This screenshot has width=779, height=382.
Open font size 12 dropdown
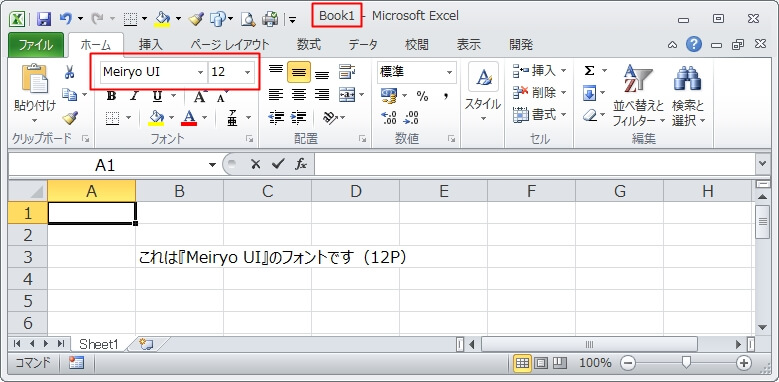pyautogui.click(x=247, y=73)
